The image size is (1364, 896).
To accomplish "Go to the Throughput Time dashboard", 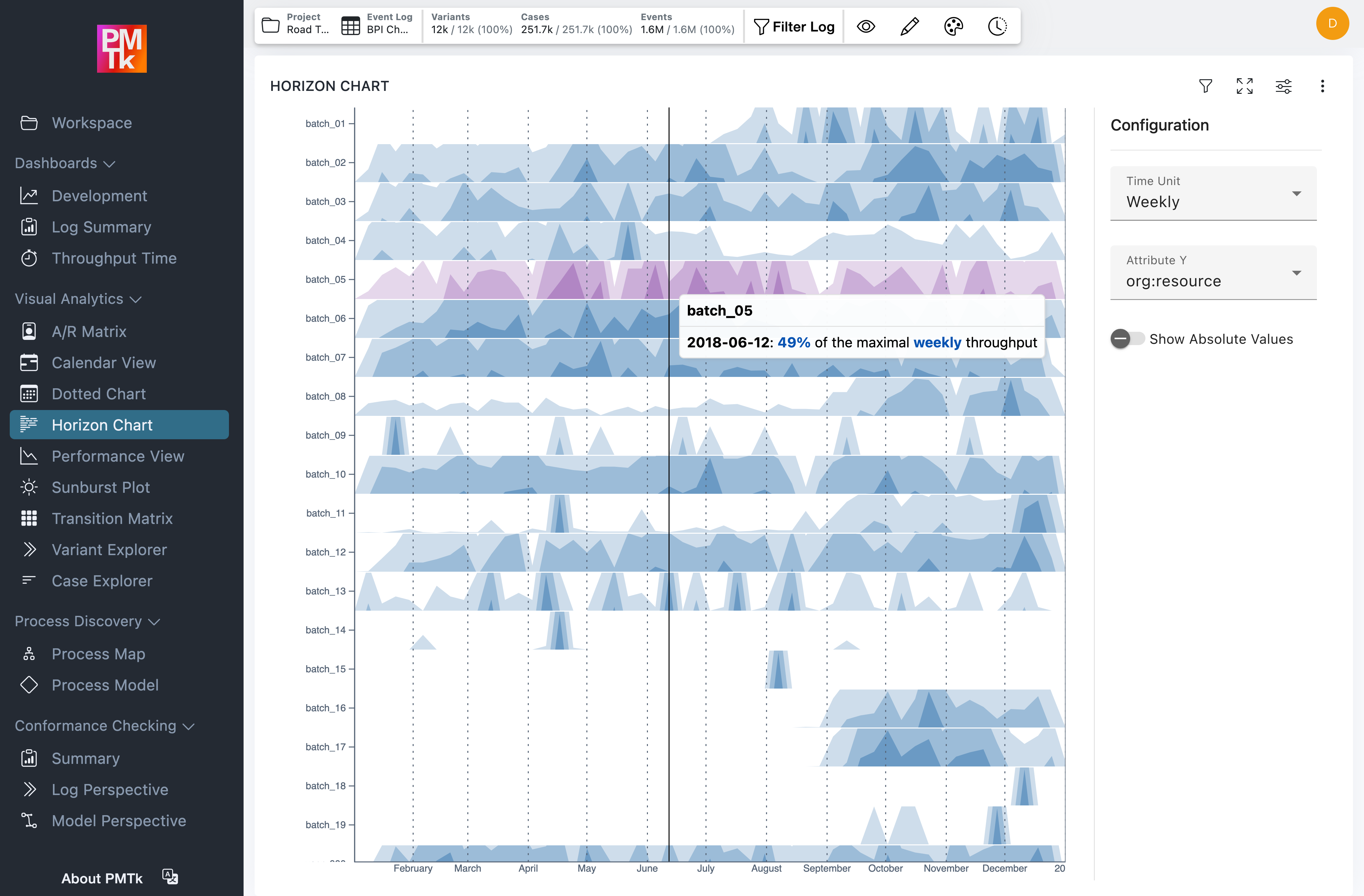I will point(114,258).
